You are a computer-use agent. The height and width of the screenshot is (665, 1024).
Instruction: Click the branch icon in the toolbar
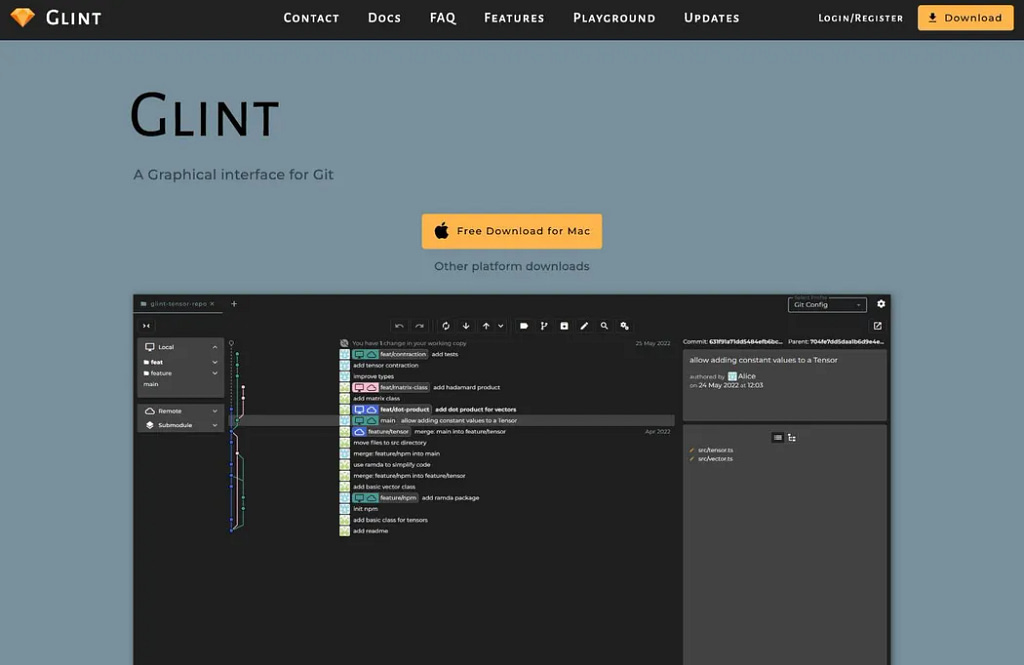544,326
